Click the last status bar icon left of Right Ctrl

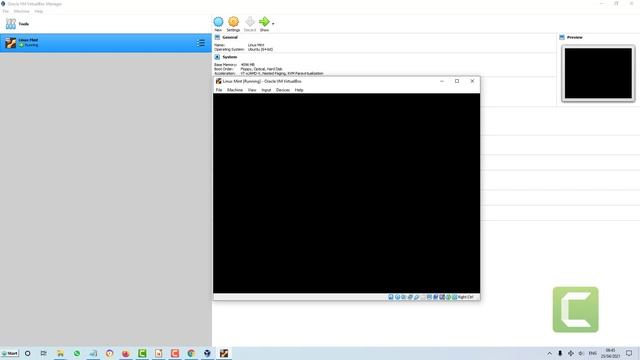[454, 297]
